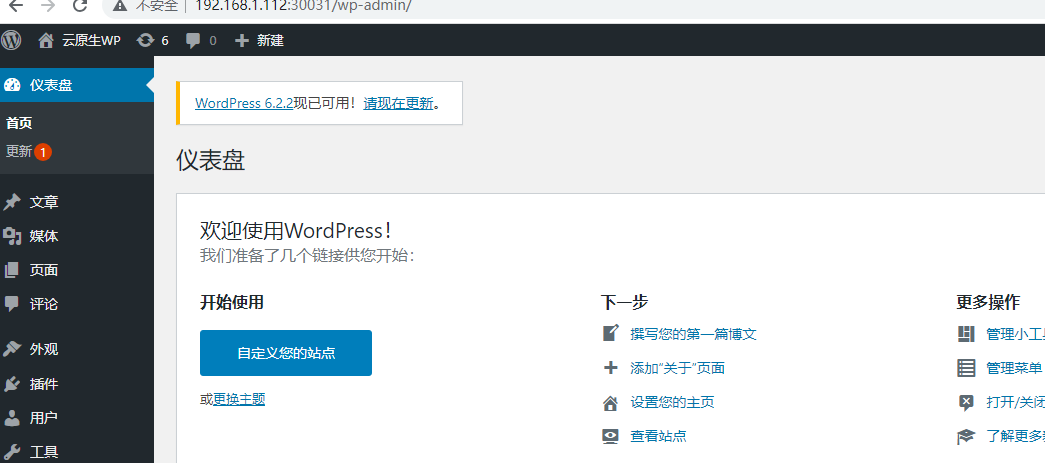Viewport: 1045px width, 463px height.
Task: Click the 撰写您的第一篇博文 link
Action: [x=694, y=334]
